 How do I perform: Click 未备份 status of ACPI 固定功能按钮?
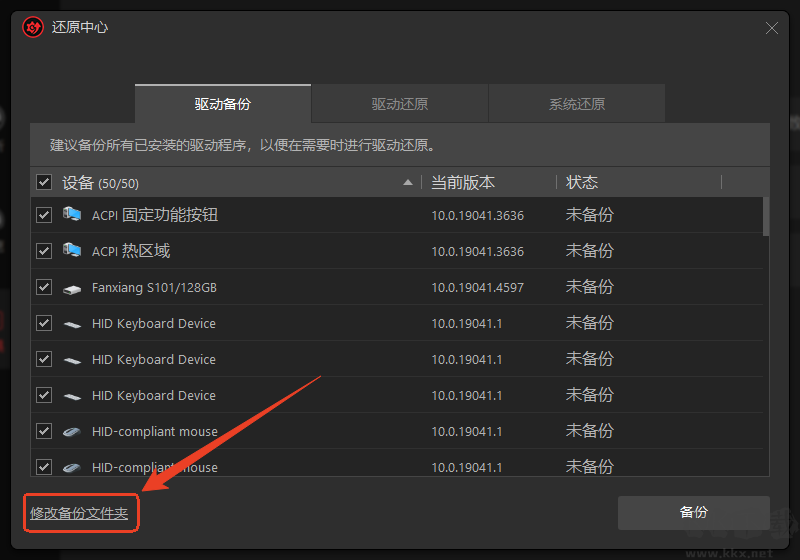tap(589, 215)
